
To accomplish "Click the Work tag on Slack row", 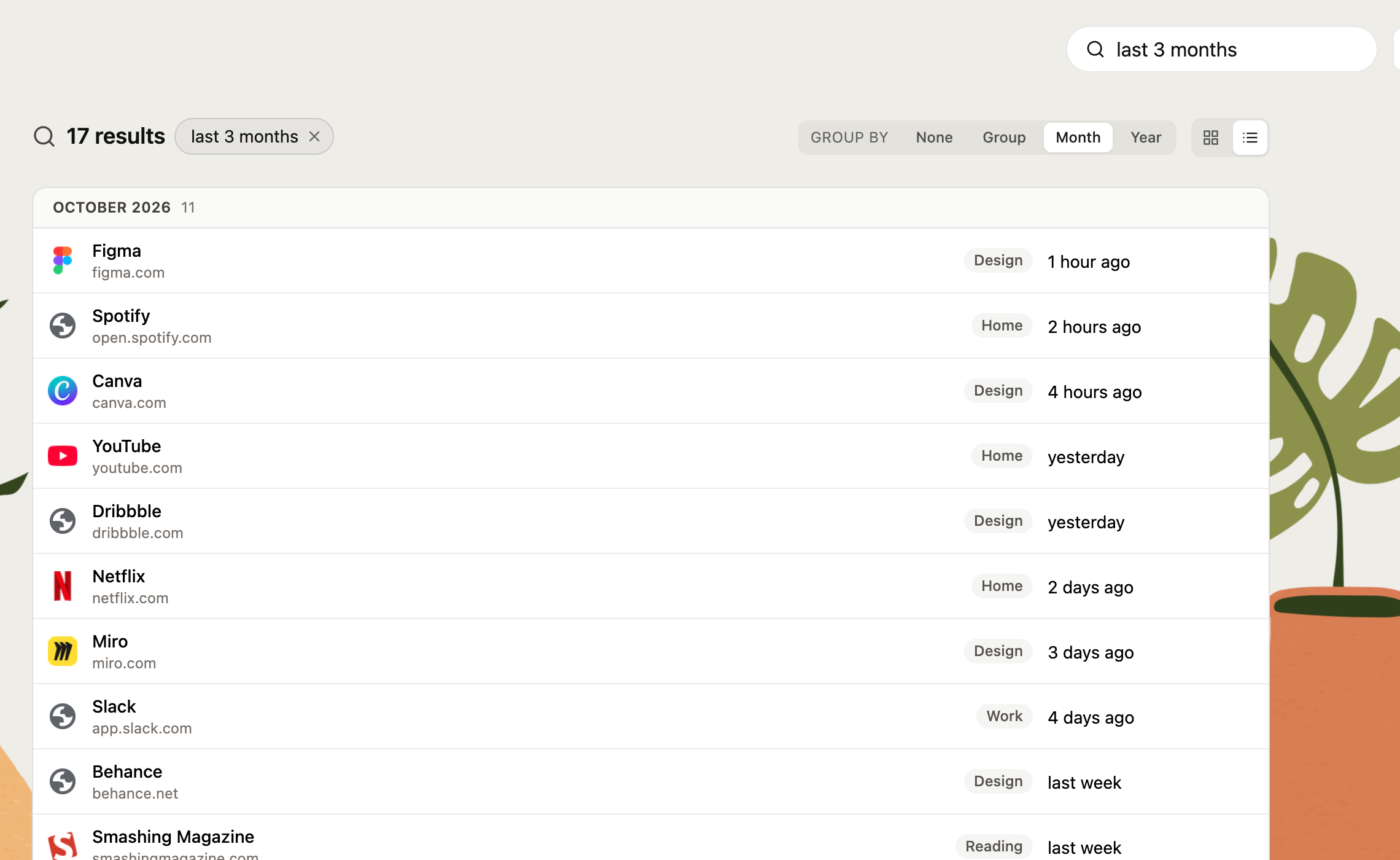I will (1005, 716).
